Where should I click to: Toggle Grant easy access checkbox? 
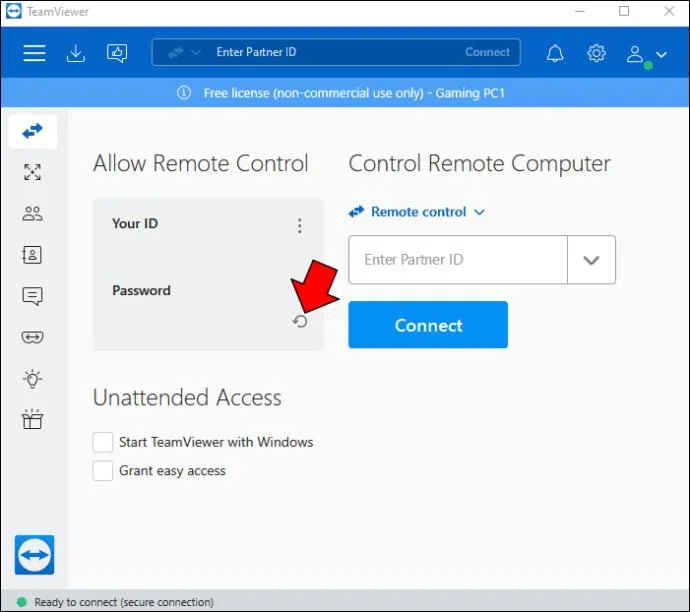[103, 471]
